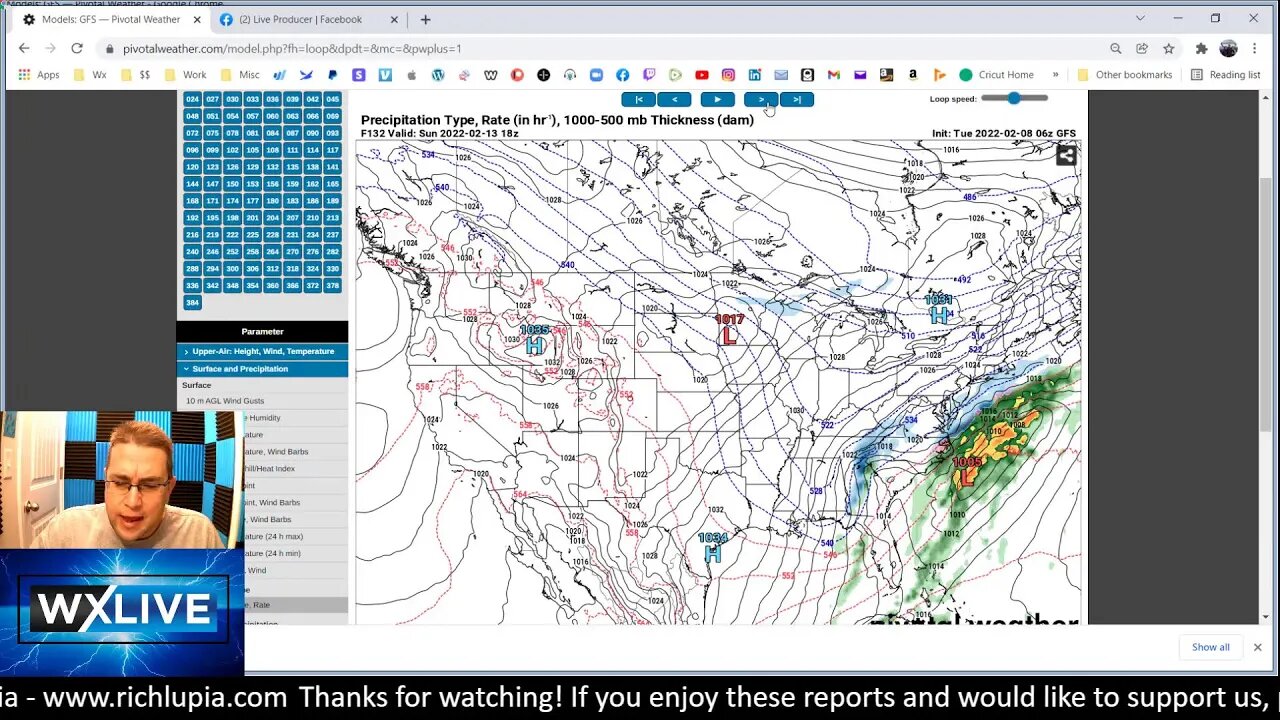The width and height of the screenshot is (1280, 720).
Task: Click the zoom magnifier icon in address bar
Action: [x=1115, y=48]
